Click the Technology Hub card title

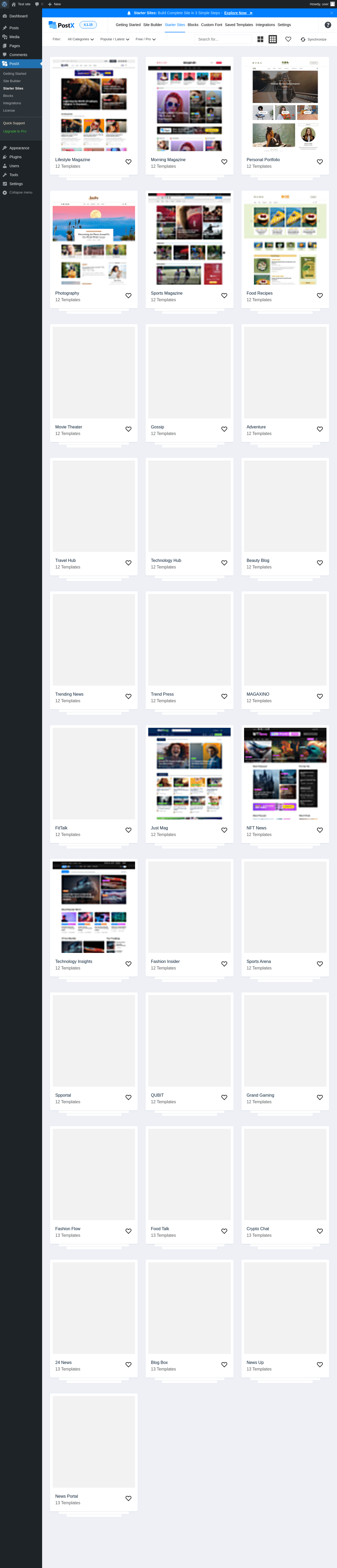[166, 560]
